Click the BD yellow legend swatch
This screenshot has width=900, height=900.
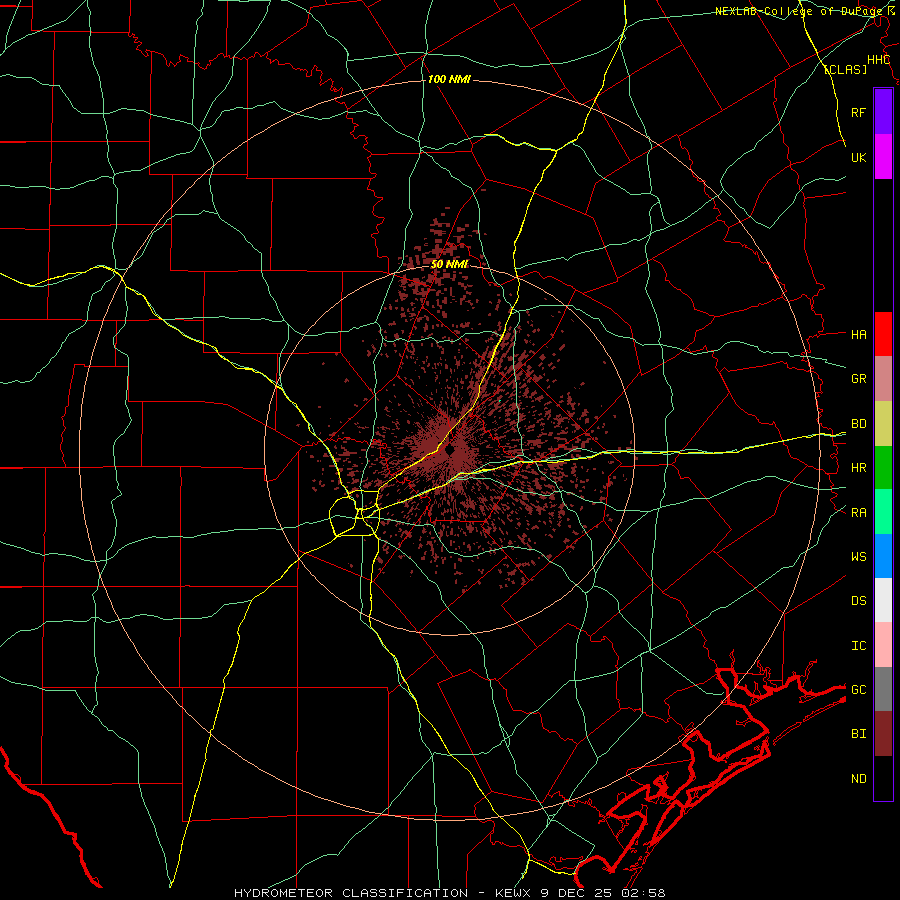click(883, 423)
